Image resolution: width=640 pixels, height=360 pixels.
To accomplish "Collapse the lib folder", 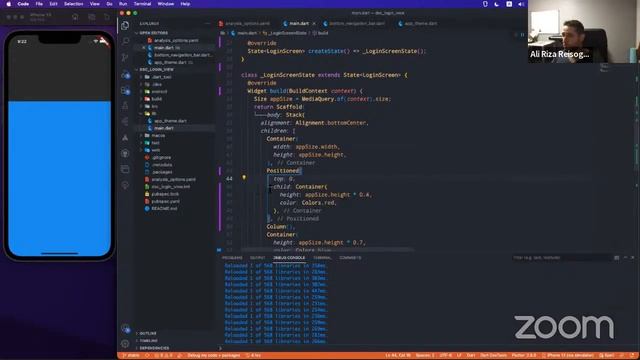I will coord(154,113).
